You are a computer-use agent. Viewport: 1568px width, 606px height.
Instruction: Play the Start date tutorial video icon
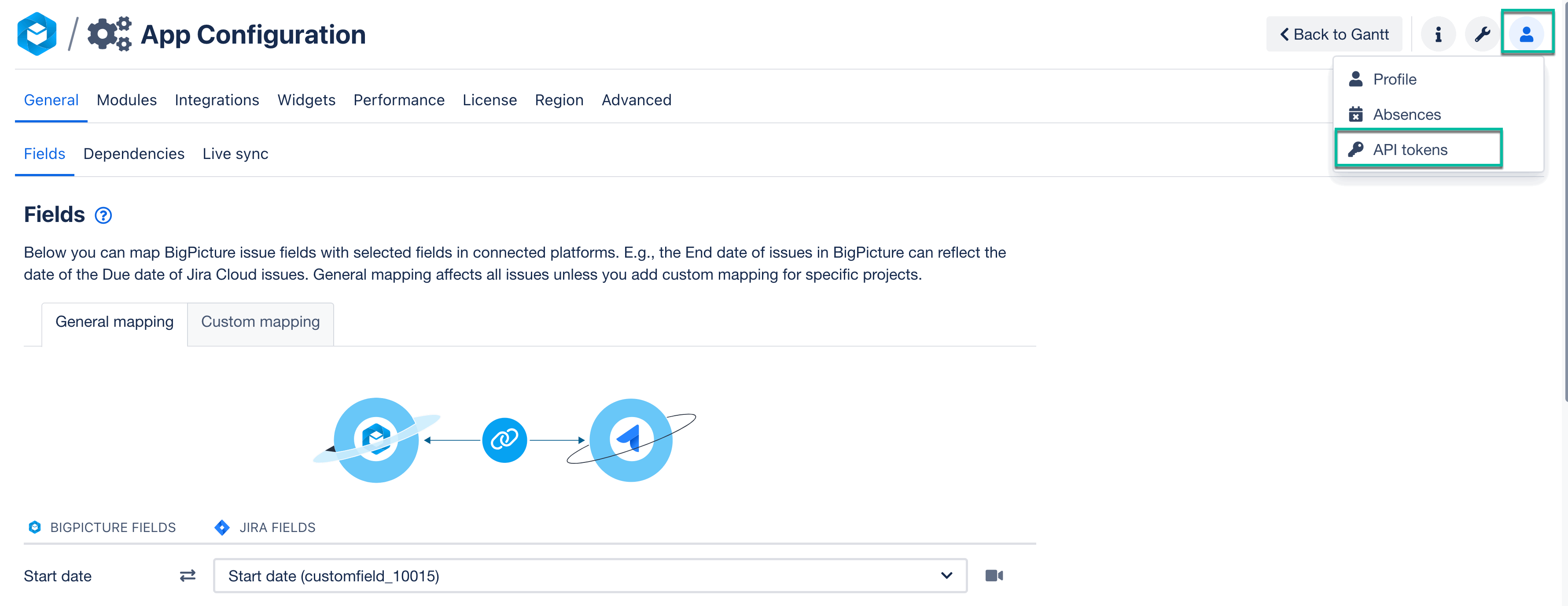(x=994, y=575)
